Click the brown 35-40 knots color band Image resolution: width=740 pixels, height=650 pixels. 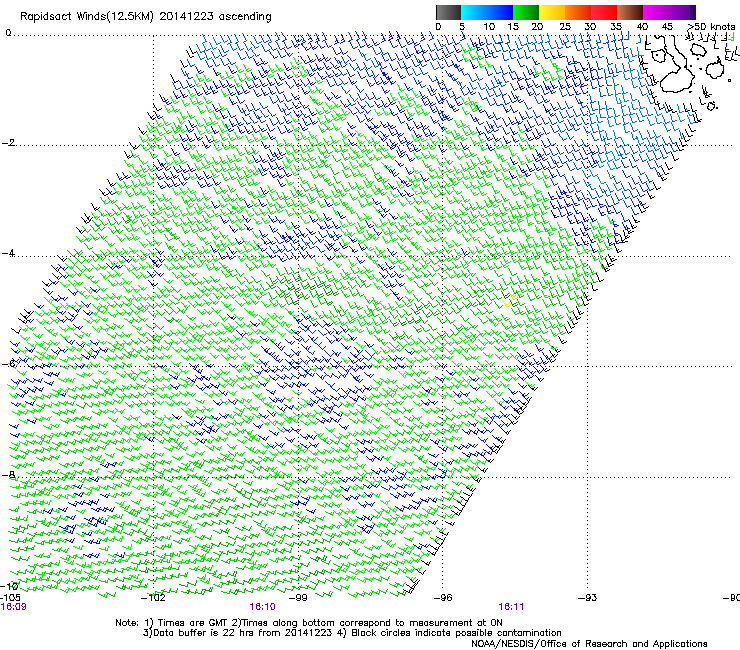pyautogui.click(x=630, y=12)
